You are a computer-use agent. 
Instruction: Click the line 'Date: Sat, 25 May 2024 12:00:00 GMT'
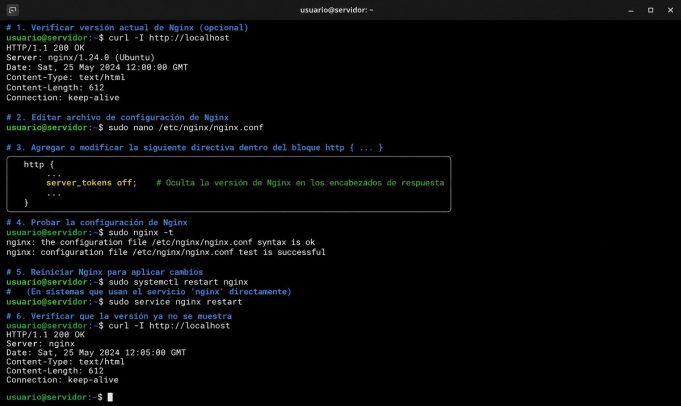tap(97, 67)
